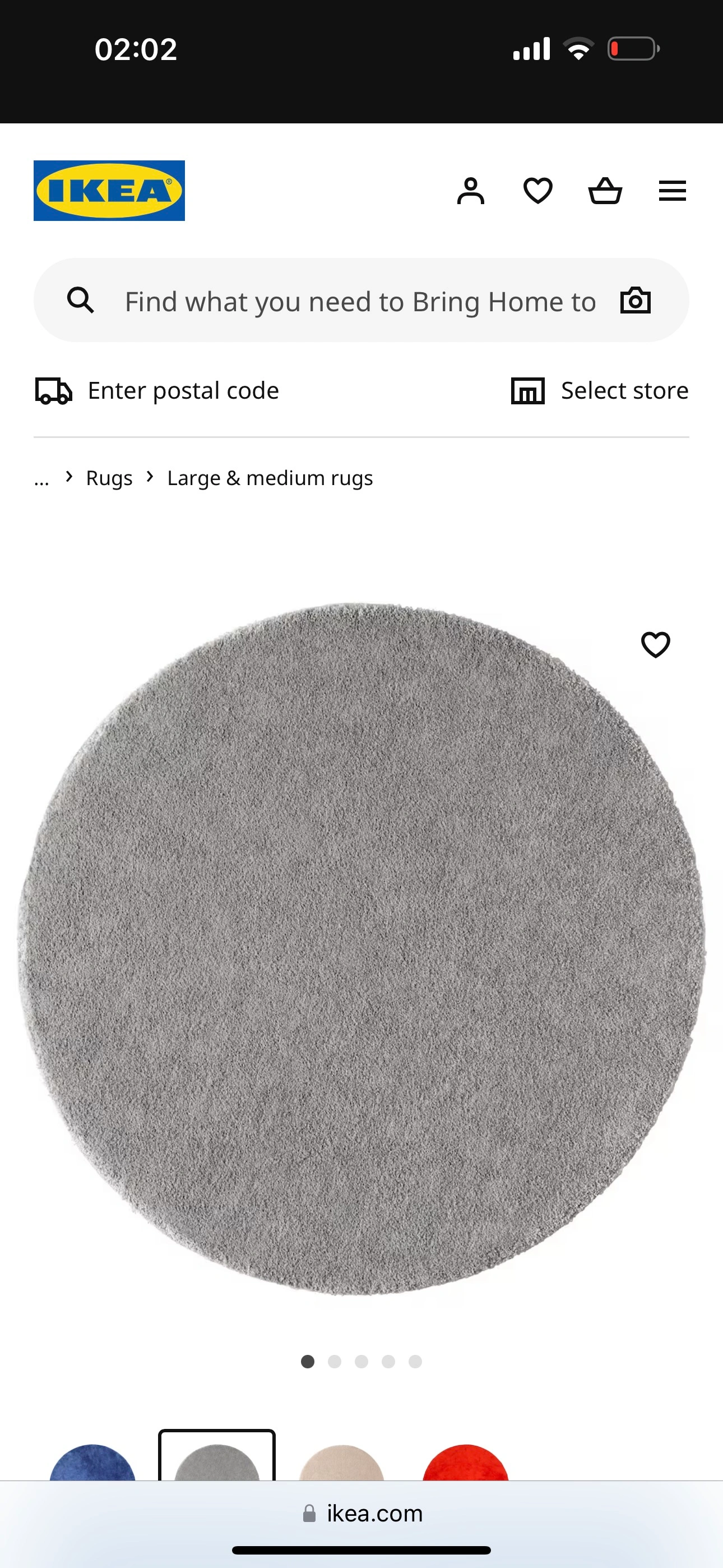Image resolution: width=723 pixels, height=1568 pixels.
Task: Save rug to favorites with heart
Action: (655, 644)
